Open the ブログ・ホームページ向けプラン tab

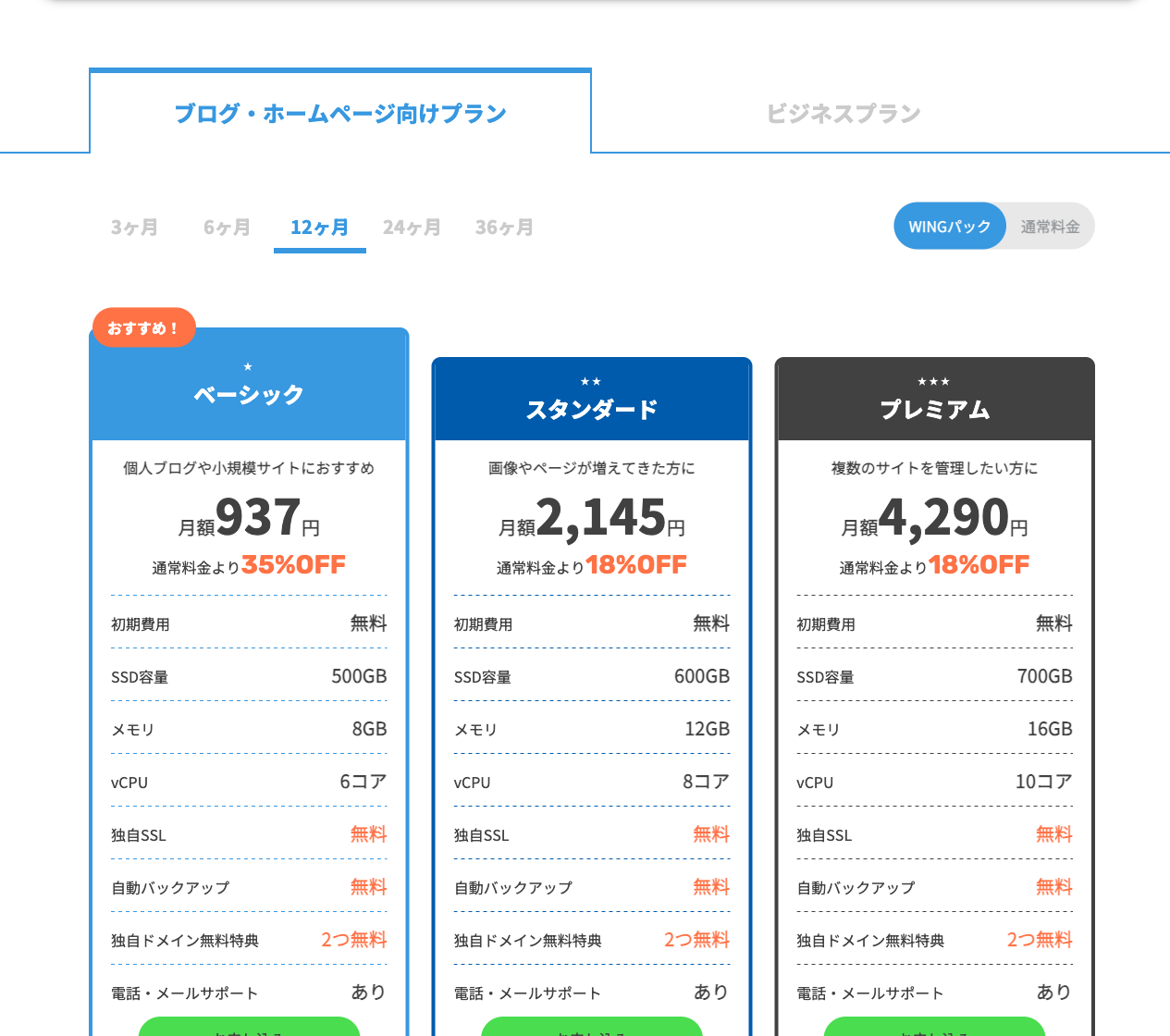pos(340,113)
